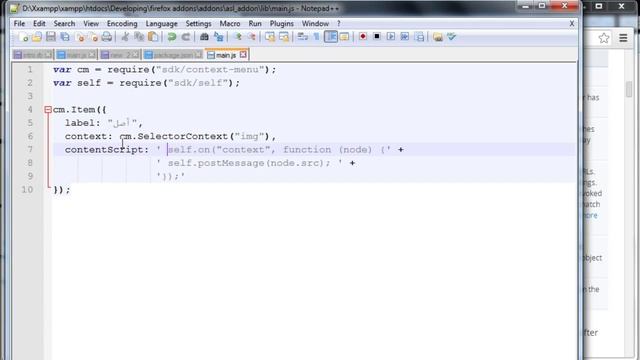640x360 pixels.
Task: Toggle synchronized horizontal scrolling icon
Action: pyautogui.click(x=284, y=37)
